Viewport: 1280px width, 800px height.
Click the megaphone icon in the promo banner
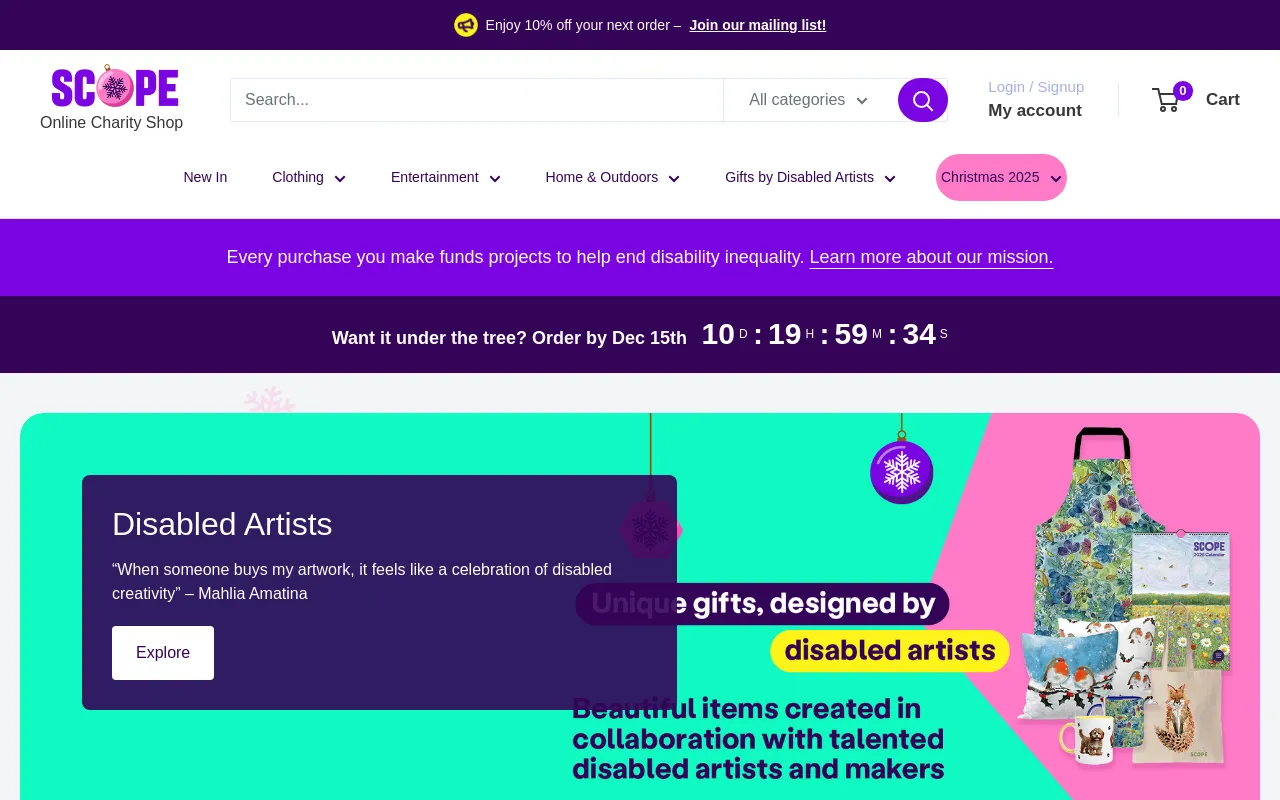[x=466, y=25]
